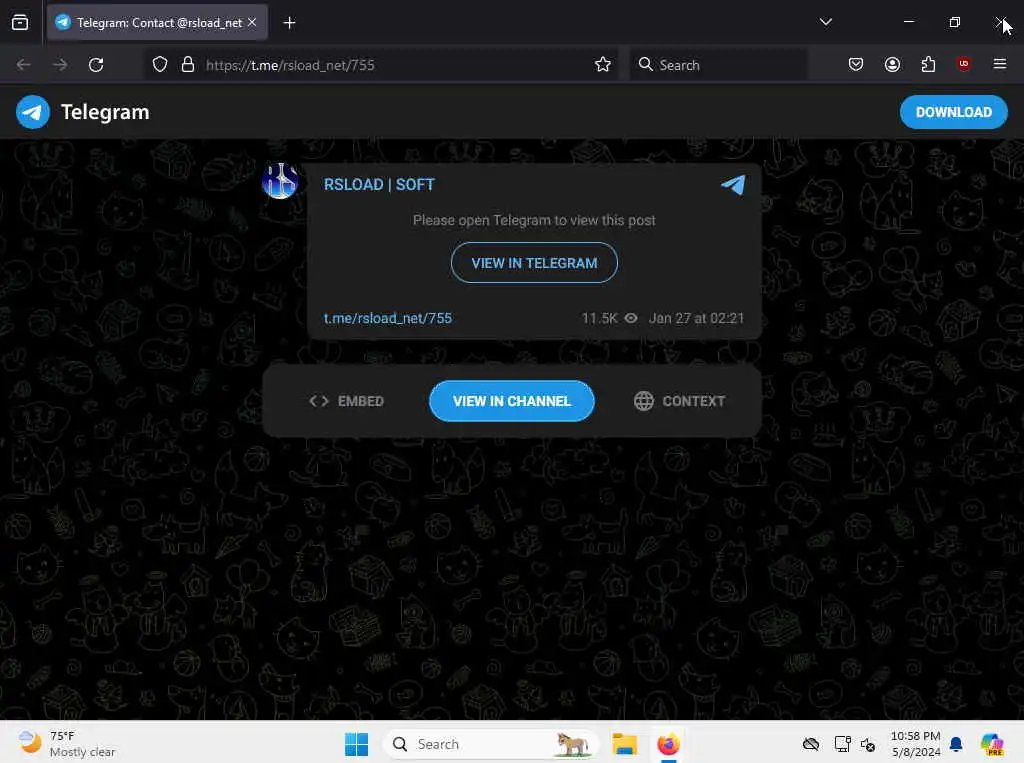Viewport: 1024px width, 763px height.
Task: Click 'Please open Telegram to view this post' text
Action: click(534, 220)
